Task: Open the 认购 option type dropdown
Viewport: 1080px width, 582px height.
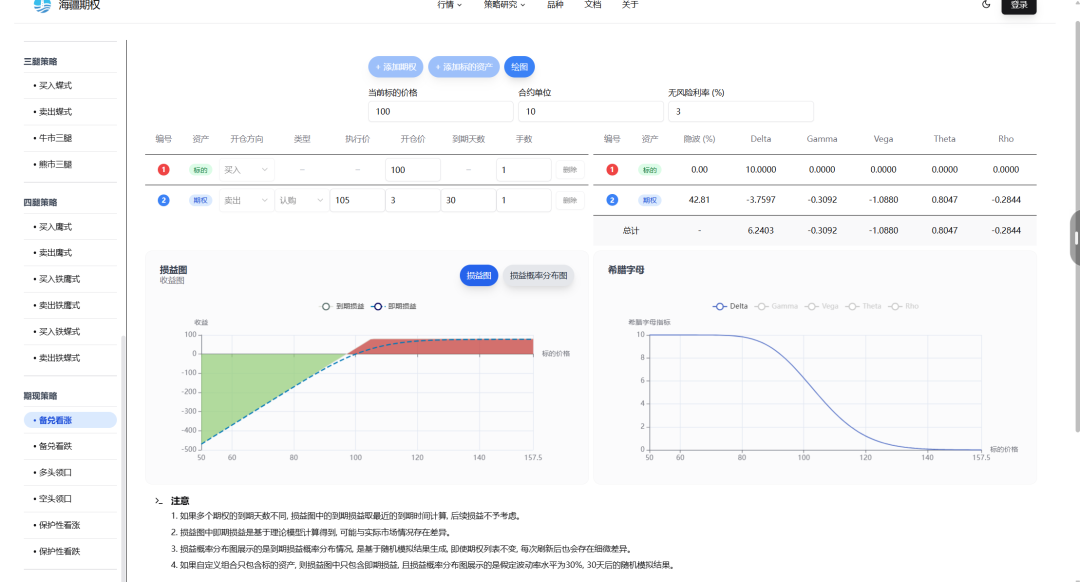Action: [x=299, y=200]
